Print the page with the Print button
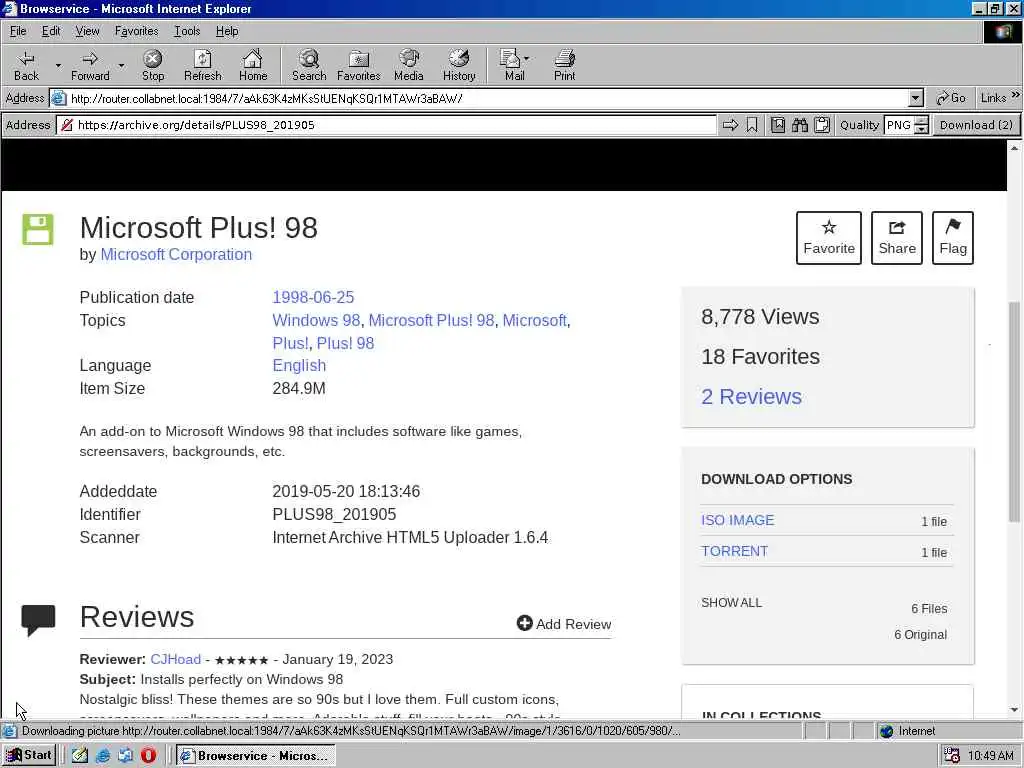 point(565,66)
